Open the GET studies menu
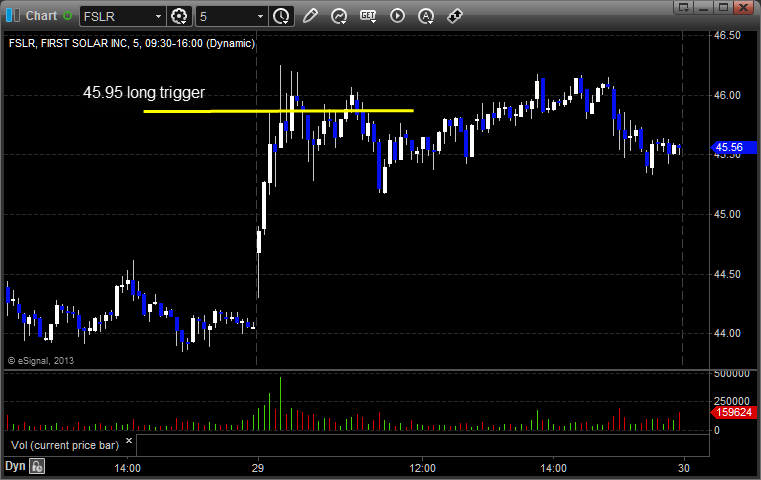761x480 pixels. [x=368, y=16]
